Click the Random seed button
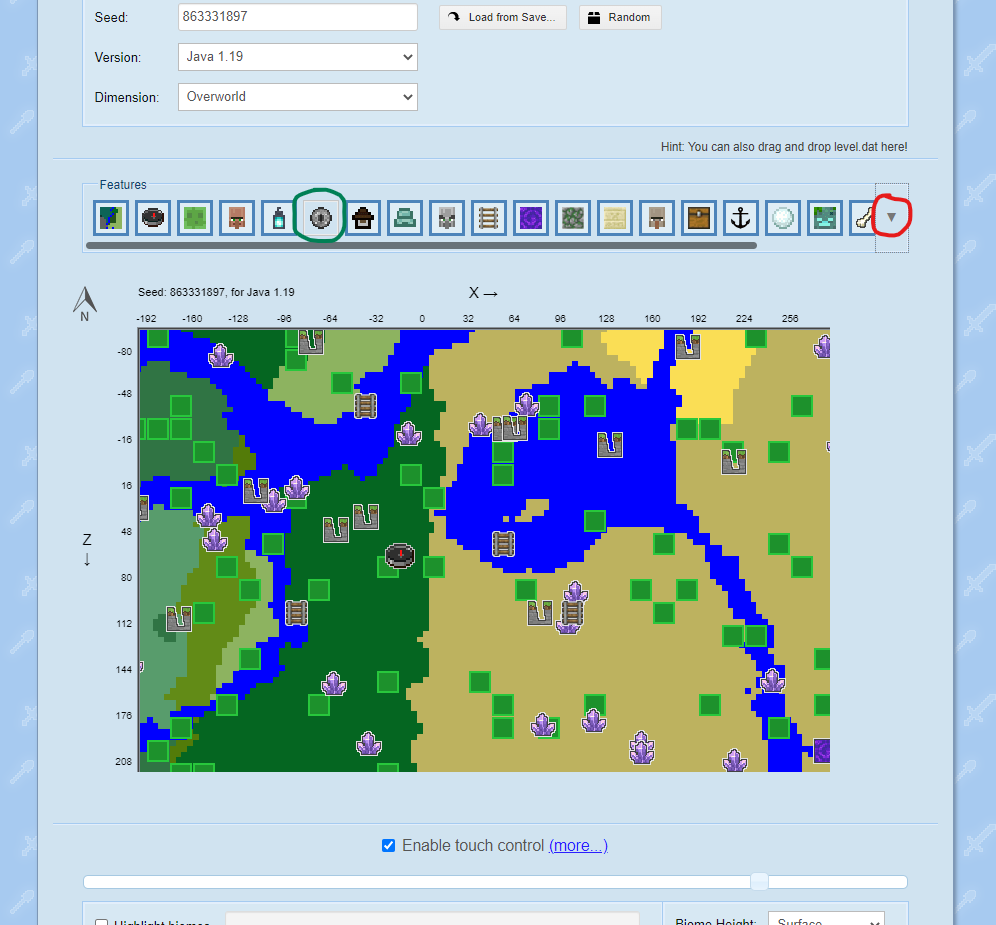 pyautogui.click(x=620, y=17)
